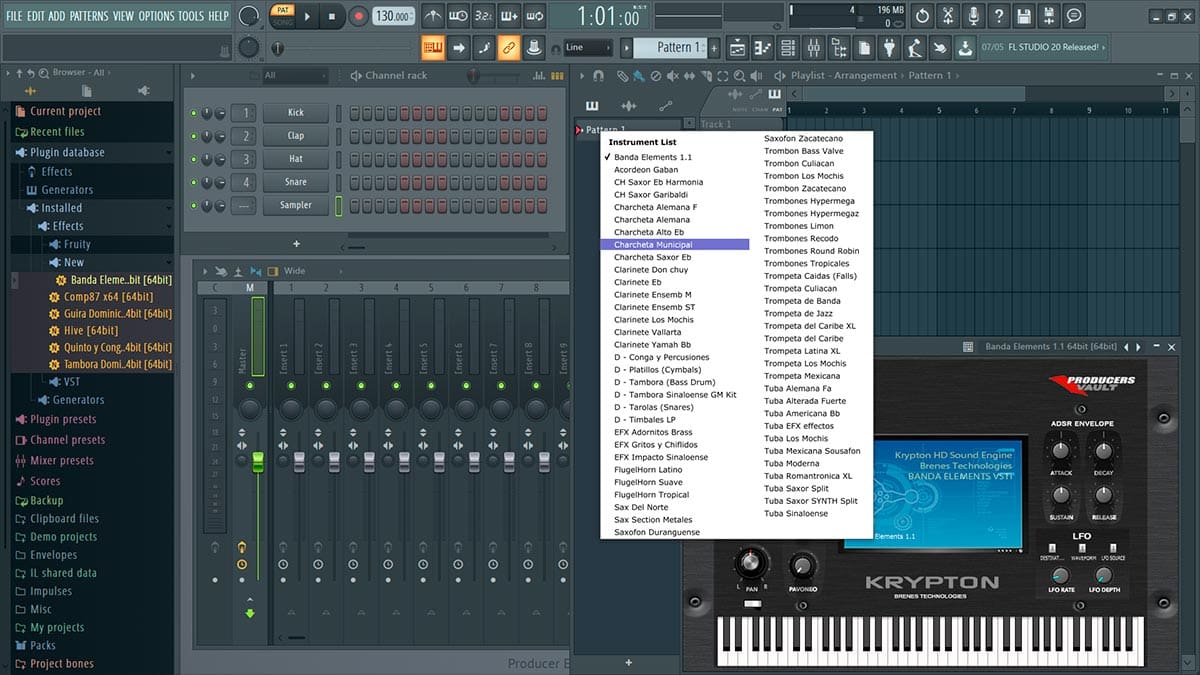
Task: Toggle SONG mode
Action: pyautogui.click(x=283, y=21)
